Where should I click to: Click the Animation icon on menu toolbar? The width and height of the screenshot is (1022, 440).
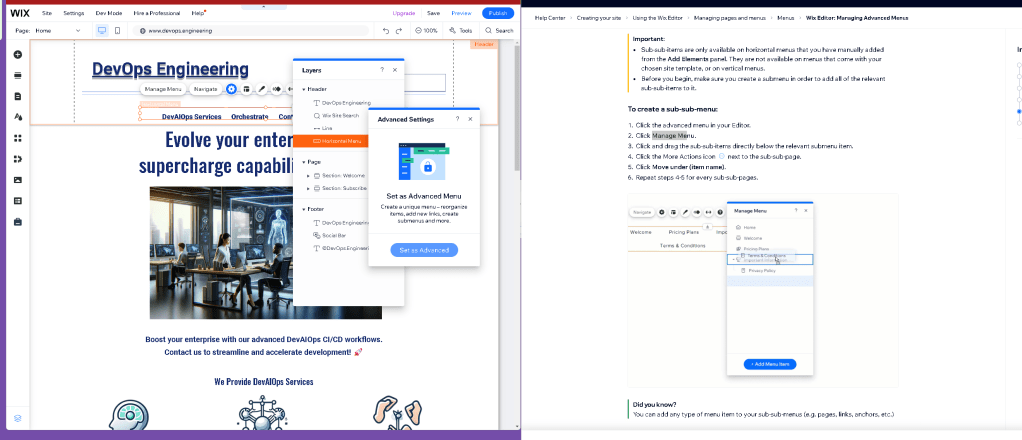coord(276,89)
